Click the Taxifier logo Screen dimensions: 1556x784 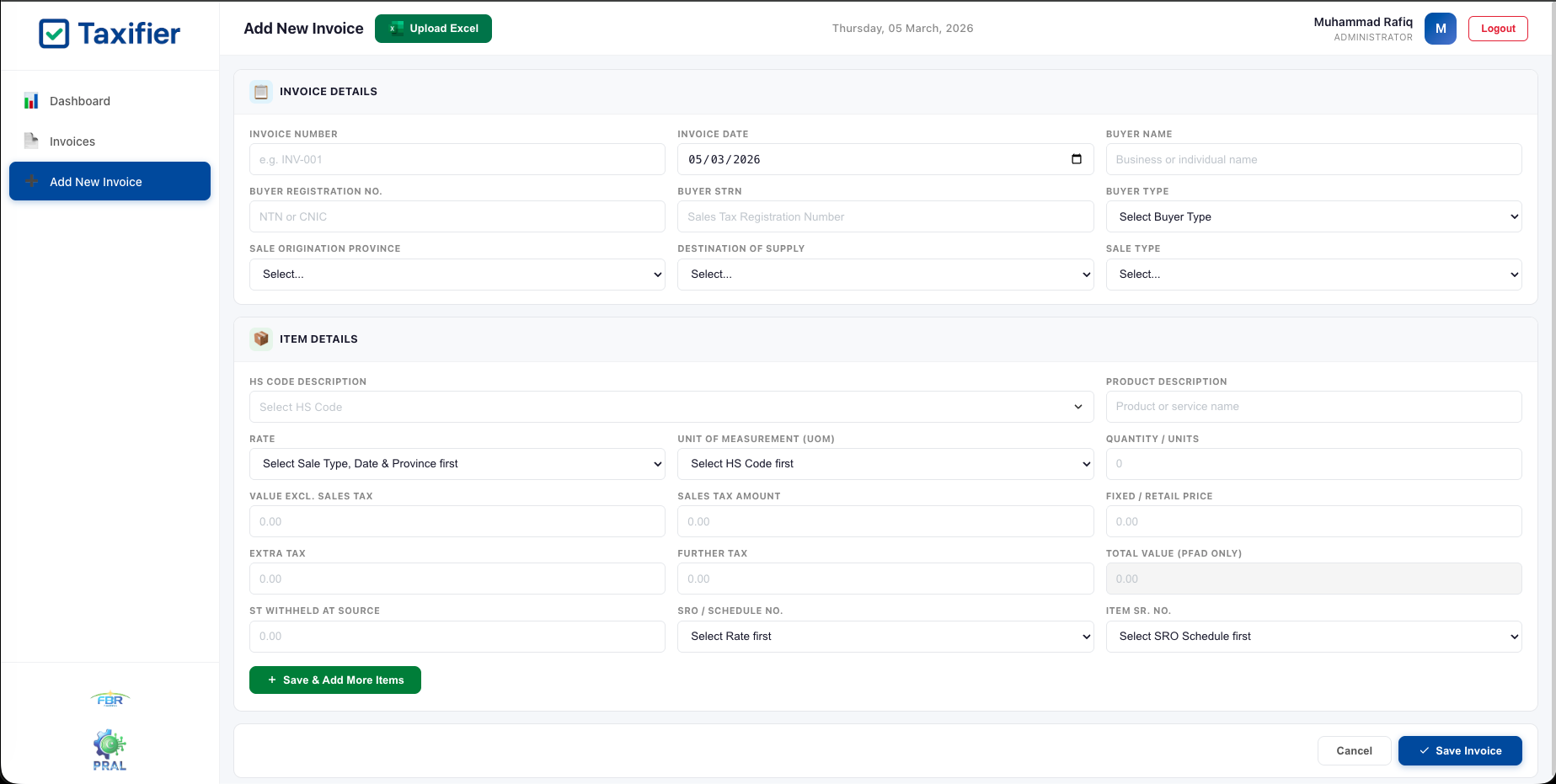[x=108, y=34]
